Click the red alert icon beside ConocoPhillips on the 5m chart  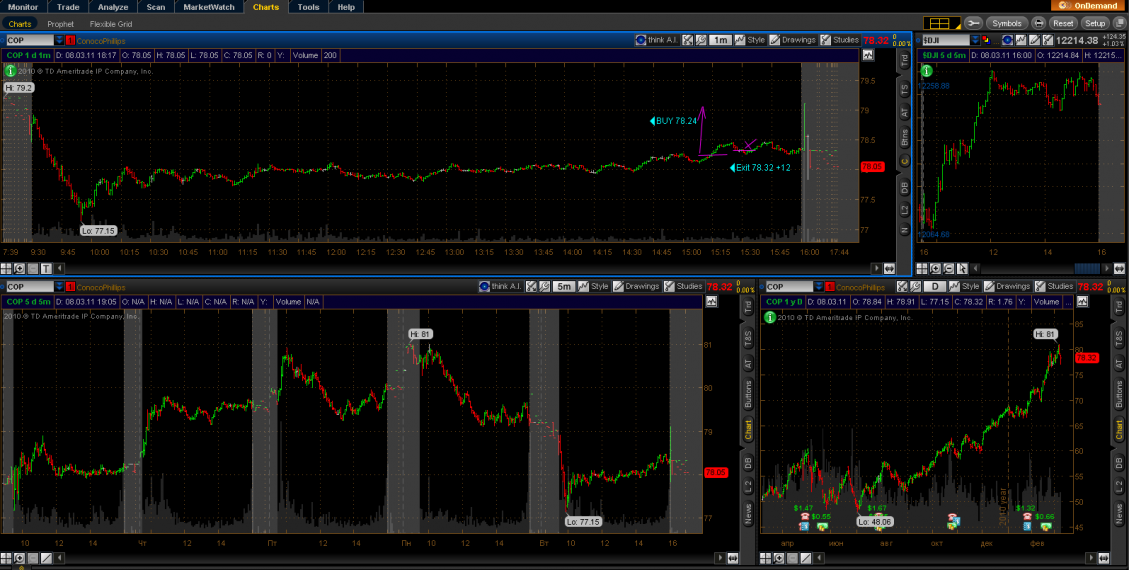(70, 286)
